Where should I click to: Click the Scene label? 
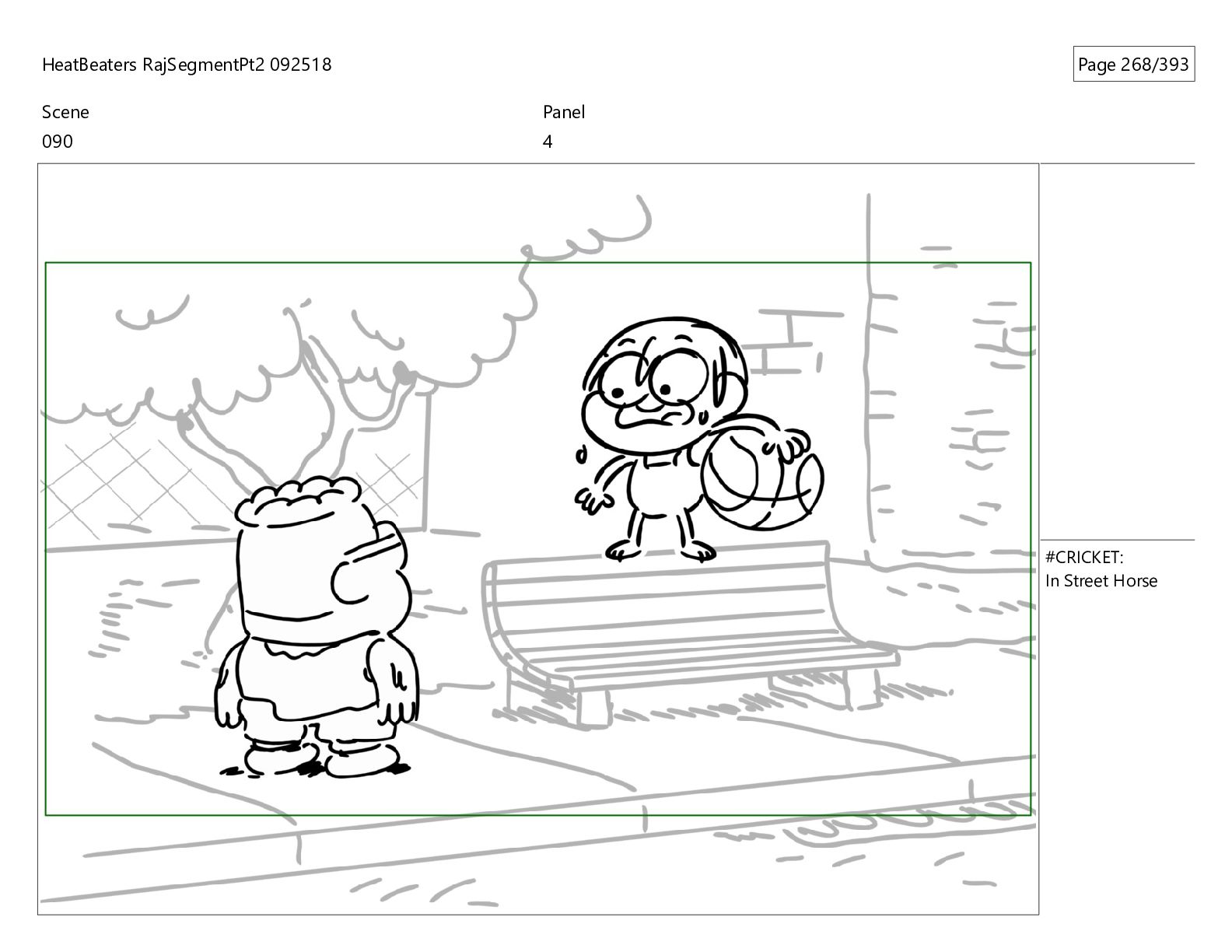click(x=65, y=112)
